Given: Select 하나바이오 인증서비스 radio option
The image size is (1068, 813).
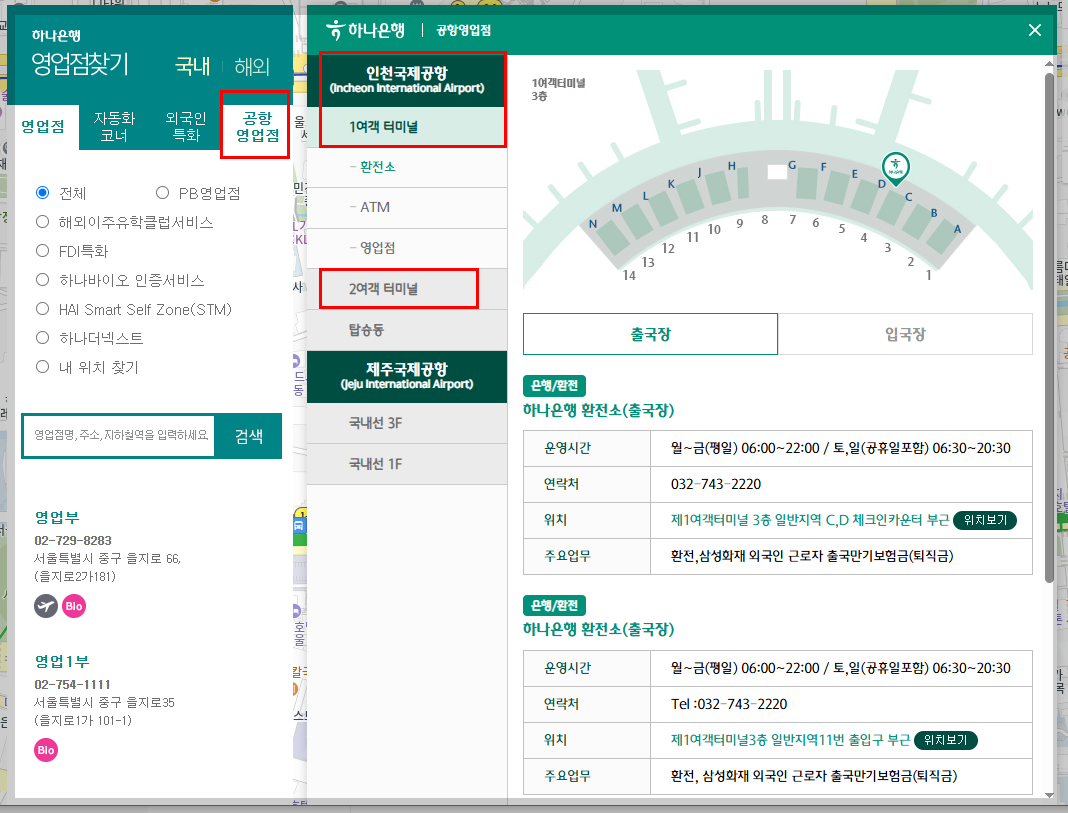Looking at the screenshot, I should coord(43,280).
